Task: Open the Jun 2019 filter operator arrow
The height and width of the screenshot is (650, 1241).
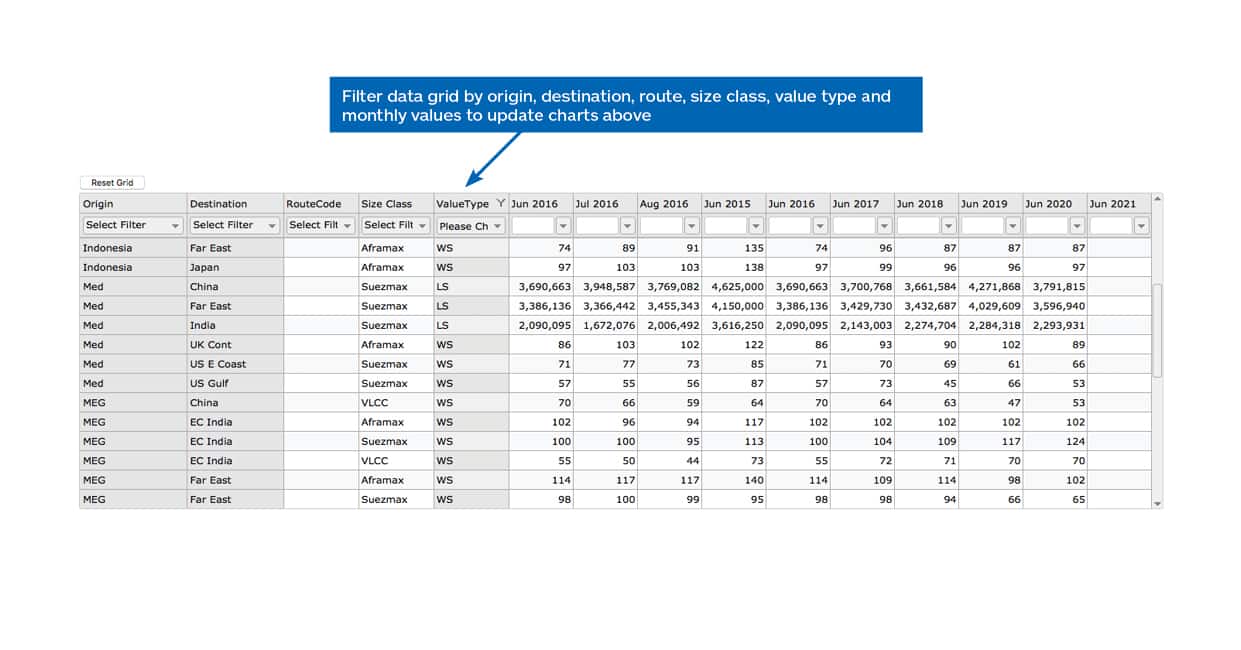Action: [1012, 226]
